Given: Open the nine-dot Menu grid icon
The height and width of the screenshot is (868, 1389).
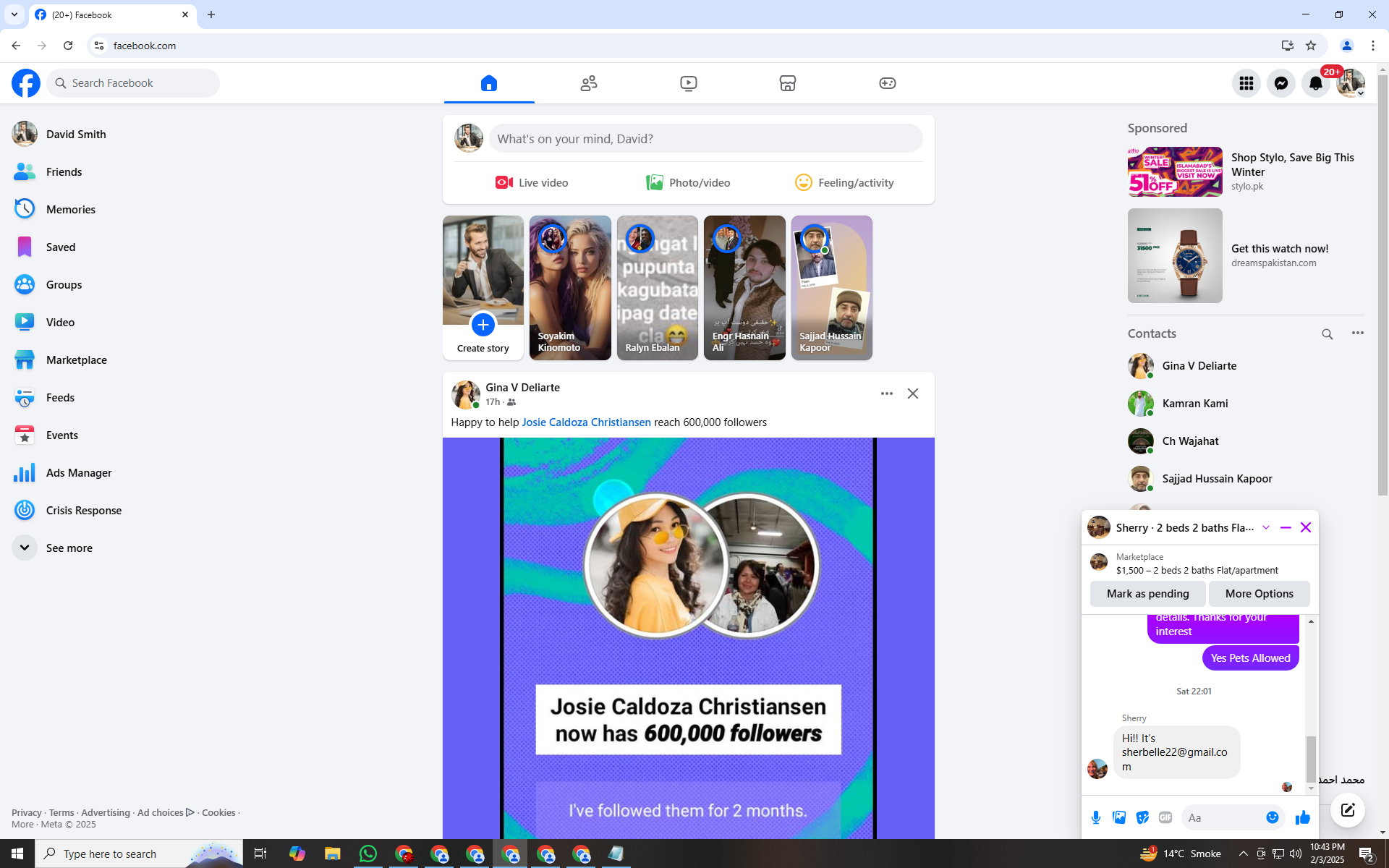Looking at the screenshot, I should (1246, 83).
